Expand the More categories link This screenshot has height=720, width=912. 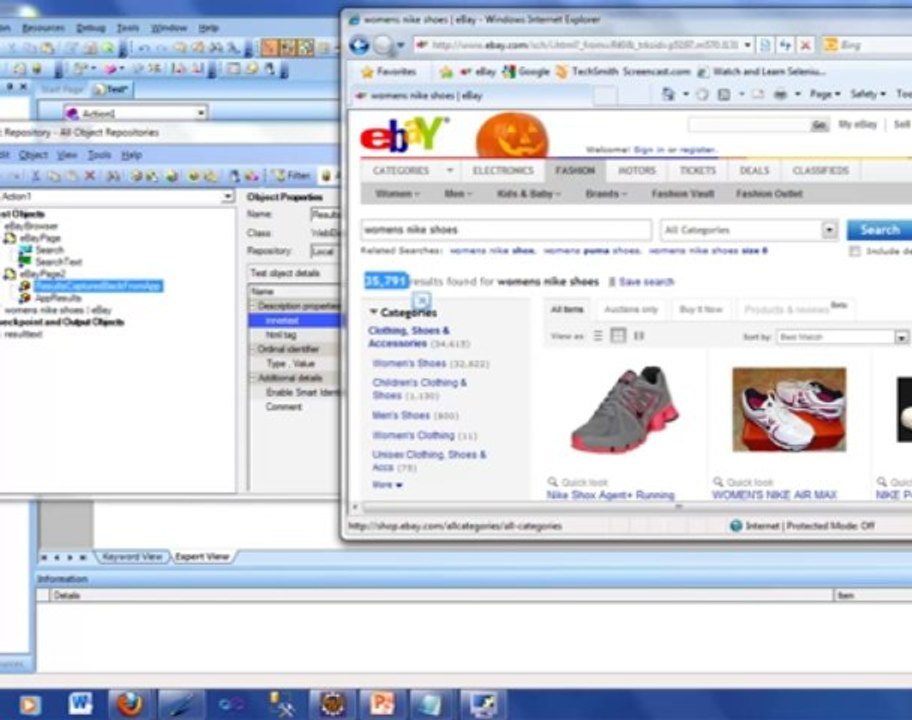point(387,484)
